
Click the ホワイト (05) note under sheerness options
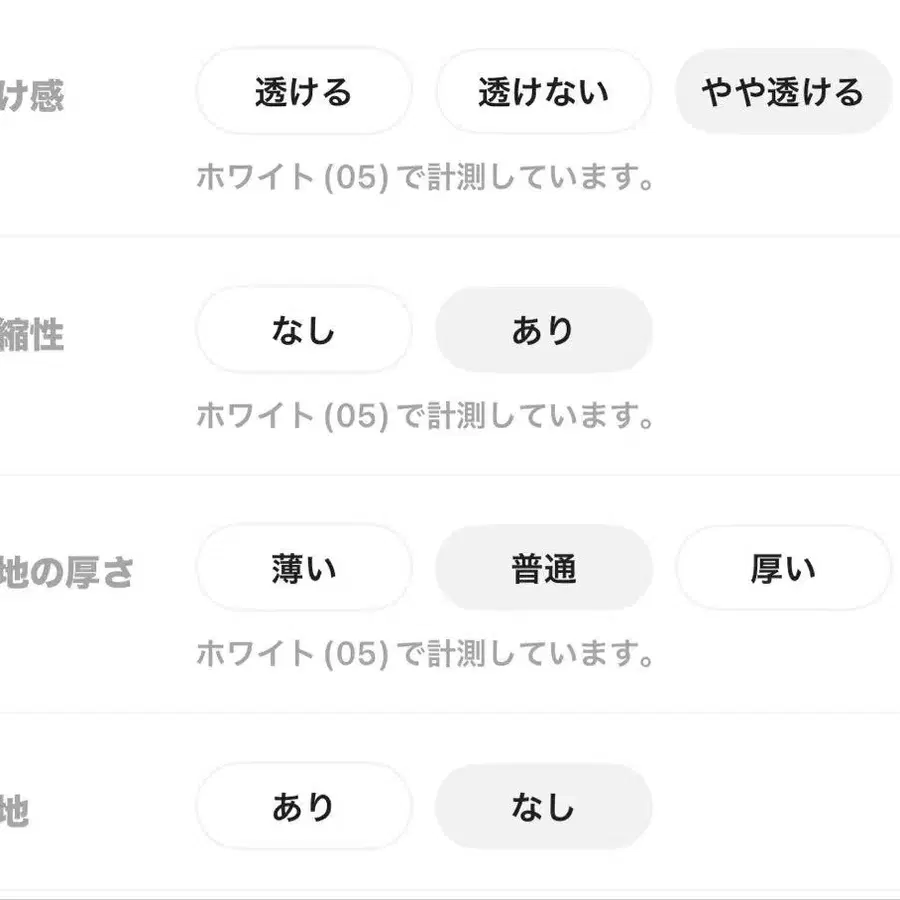tap(425, 177)
